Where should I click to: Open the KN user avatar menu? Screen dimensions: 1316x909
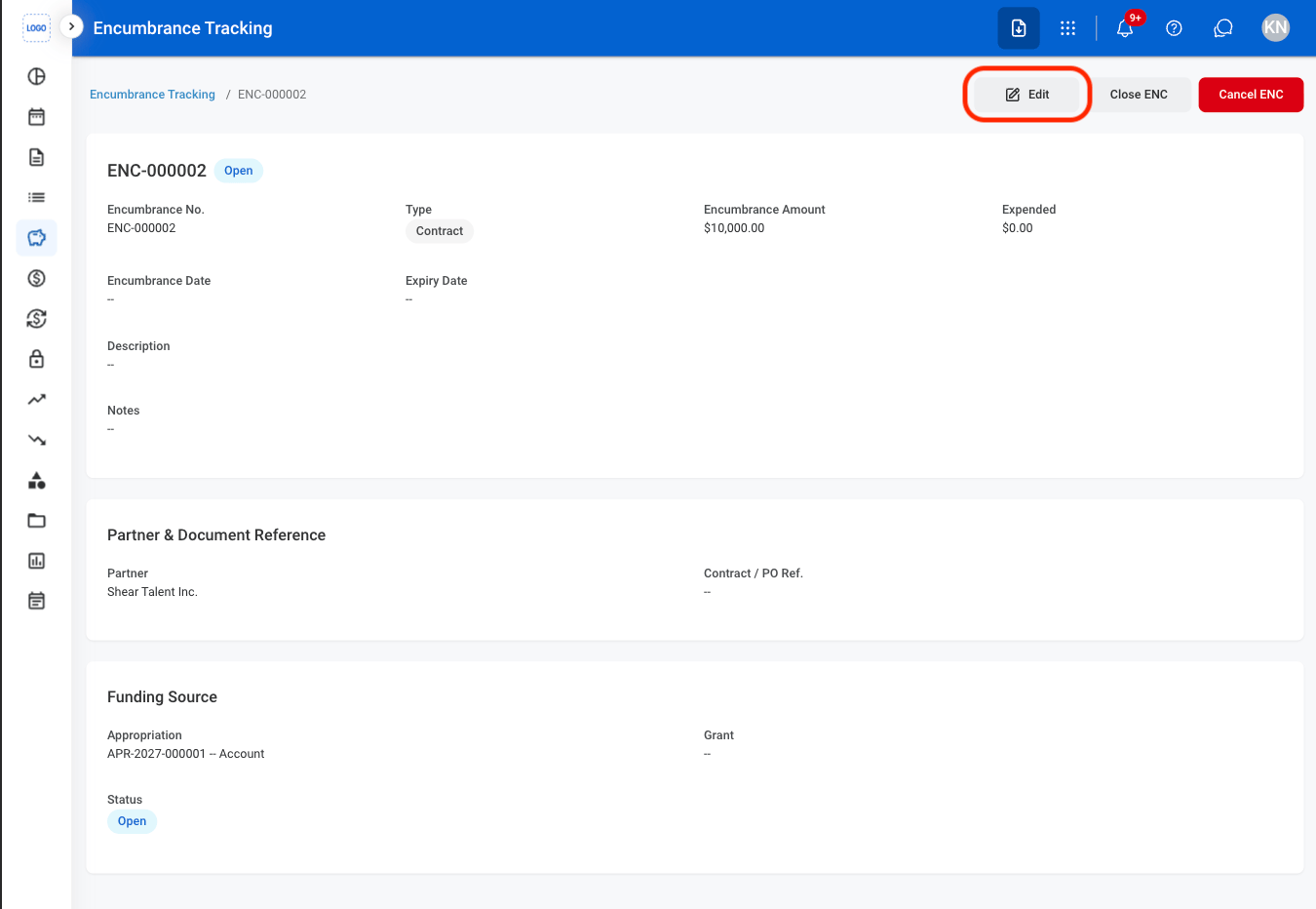click(1275, 28)
